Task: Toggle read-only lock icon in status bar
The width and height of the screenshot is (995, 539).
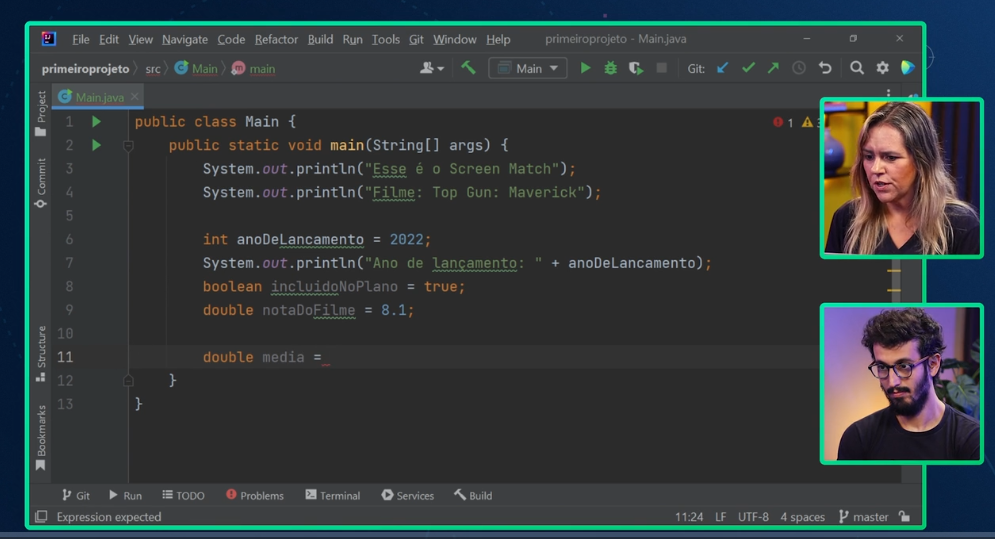Action: click(904, 517)
